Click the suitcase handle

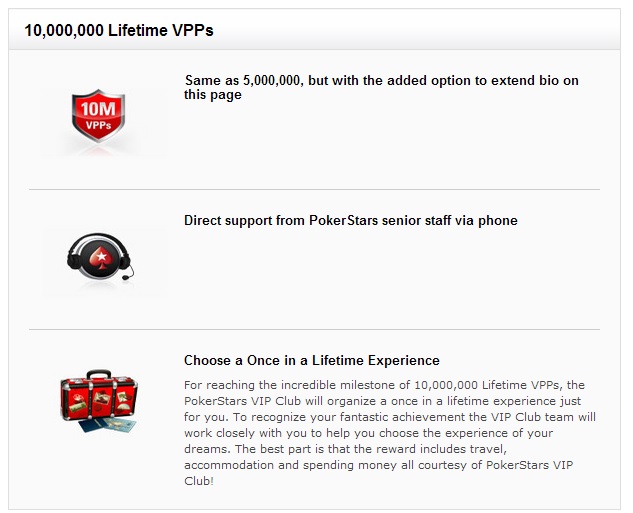pos(99,374)
